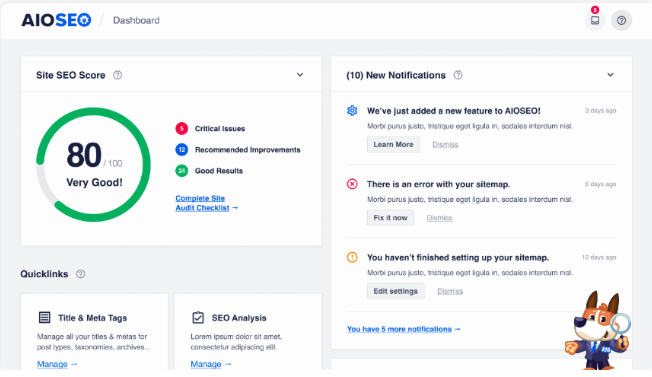The width and height of the screenshot is (652, 377).
Task: Click the Learn More button
Action: (x=393, y=144)
